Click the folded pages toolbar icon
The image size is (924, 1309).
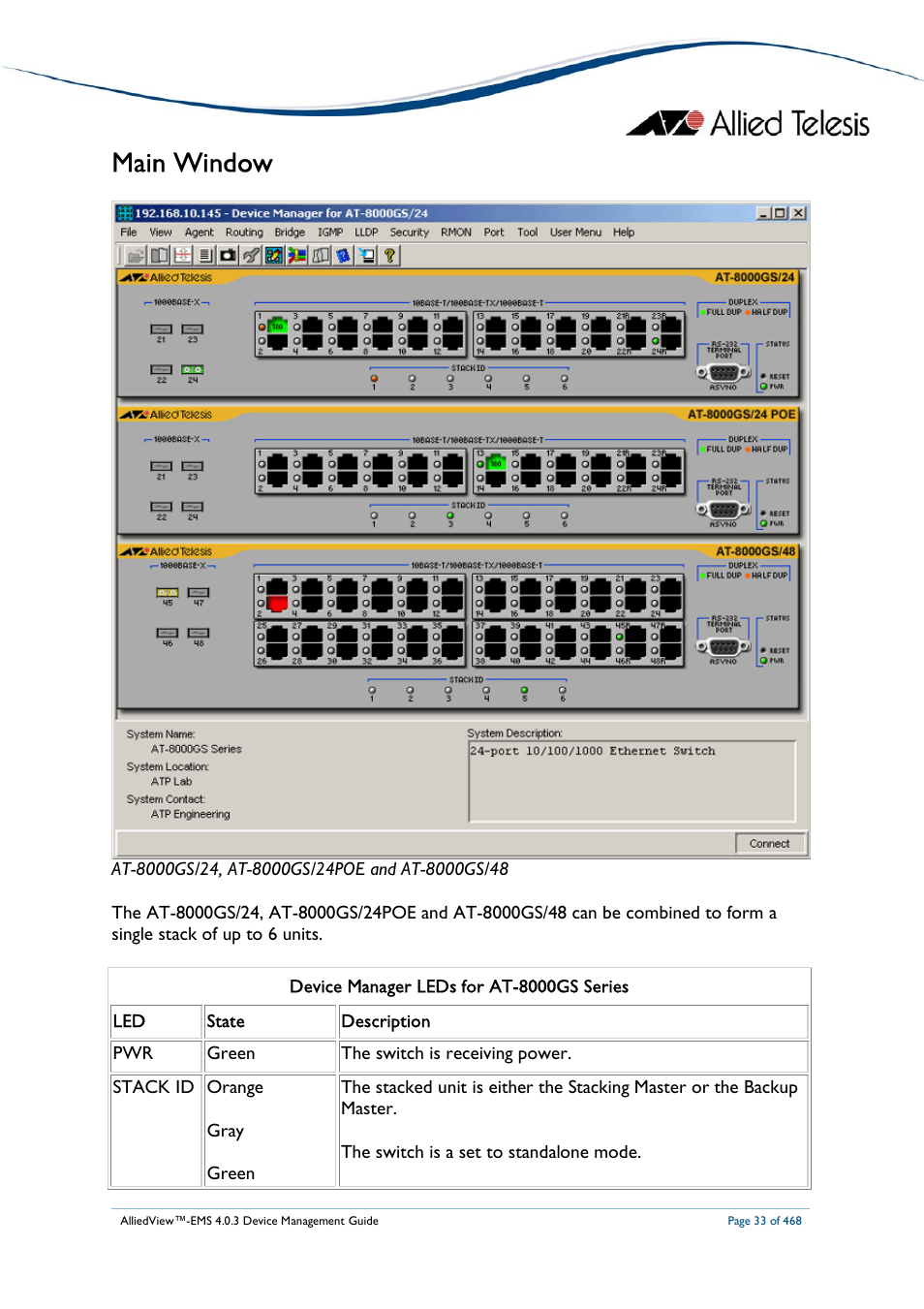point(321,256)
